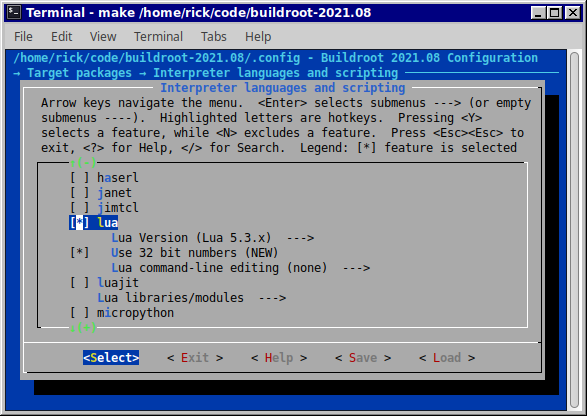587x416 pixels.
Task: Toggle the haserl package checkbox
Action: (80, 177)
